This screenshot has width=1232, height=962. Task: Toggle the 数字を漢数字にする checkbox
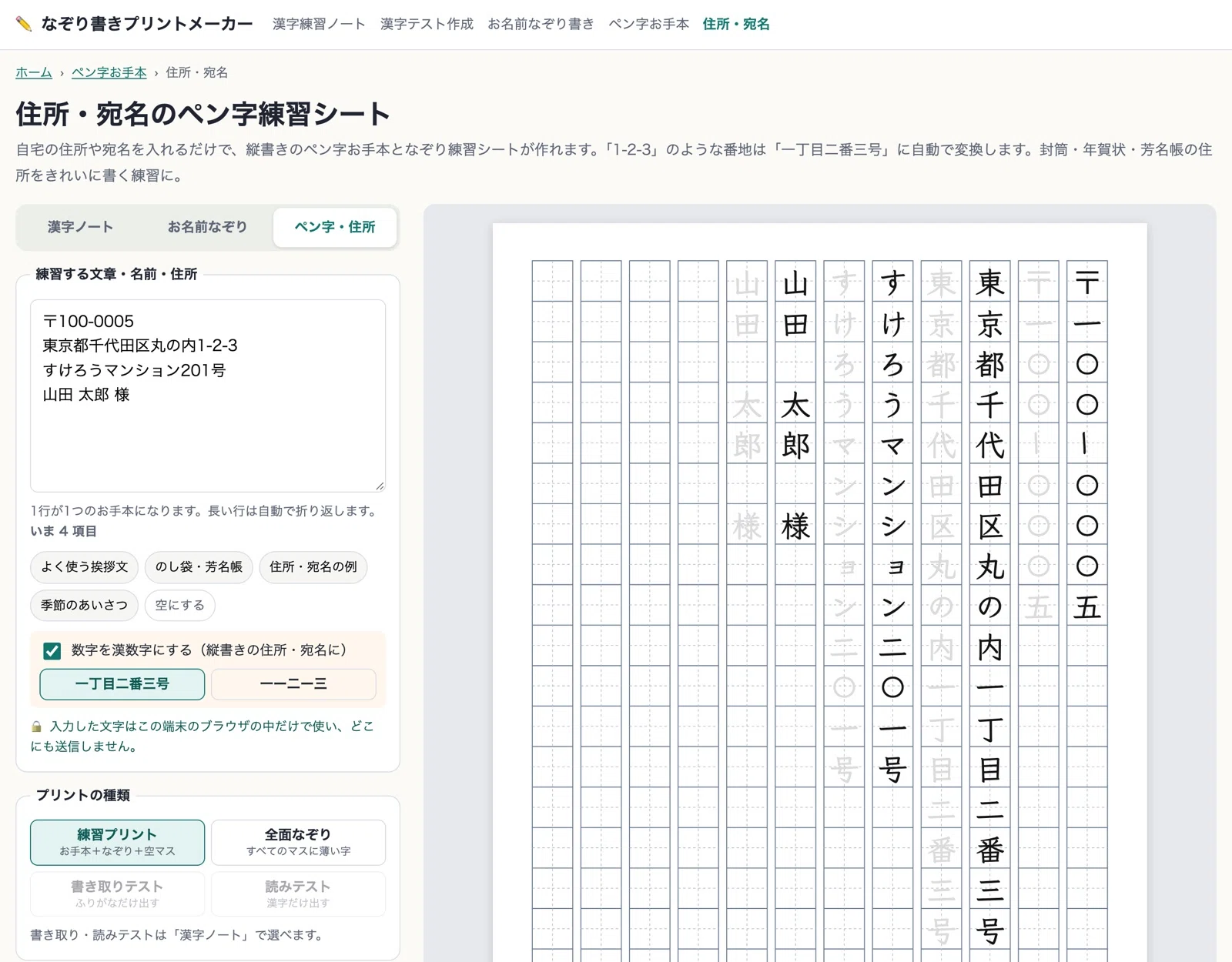[52, 651]
